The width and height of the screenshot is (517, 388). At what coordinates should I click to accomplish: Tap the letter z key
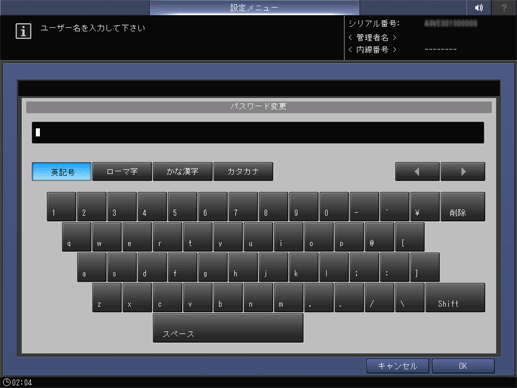(x=107, y=298)
